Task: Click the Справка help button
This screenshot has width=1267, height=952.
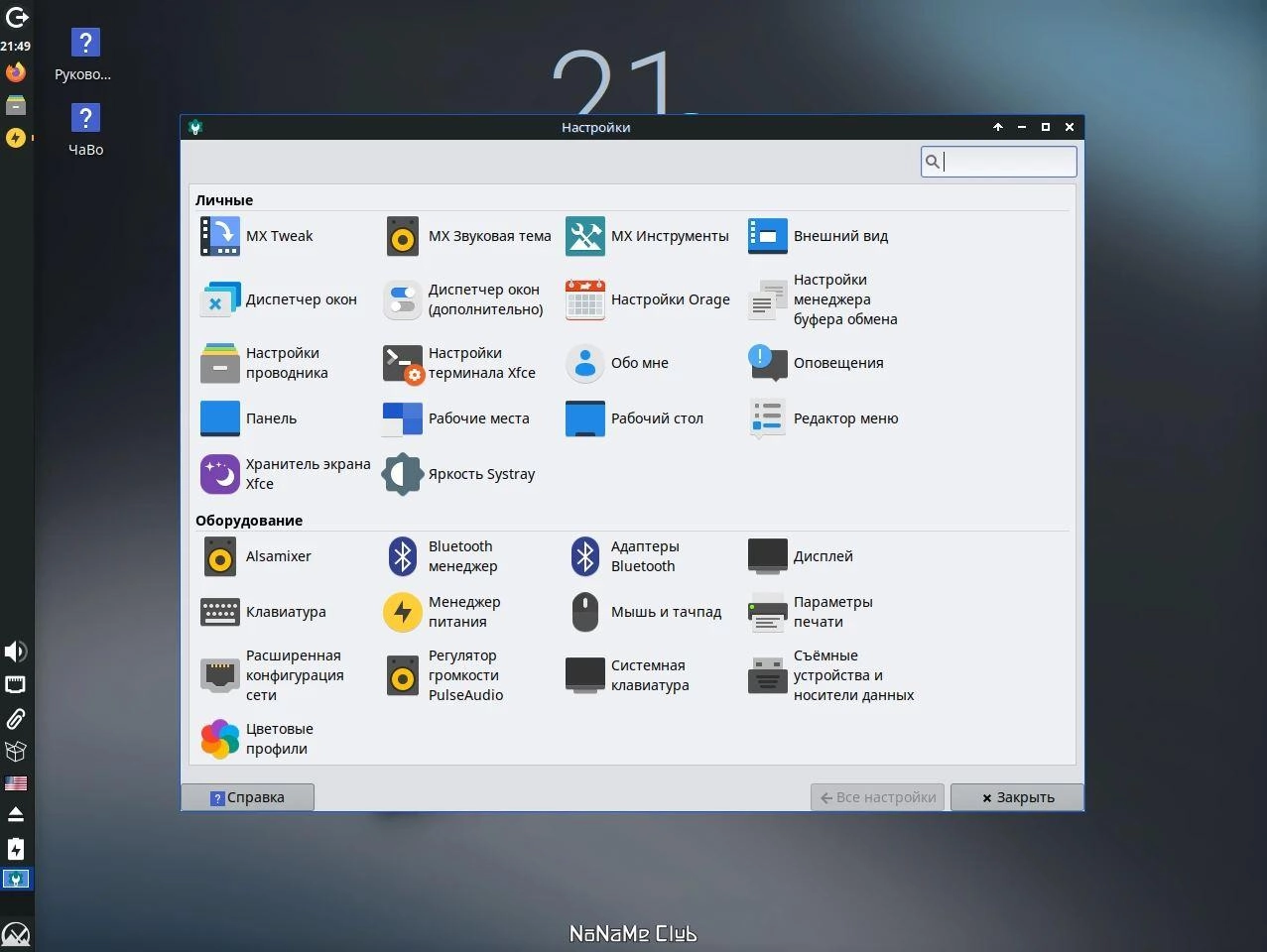Action: 247,797
